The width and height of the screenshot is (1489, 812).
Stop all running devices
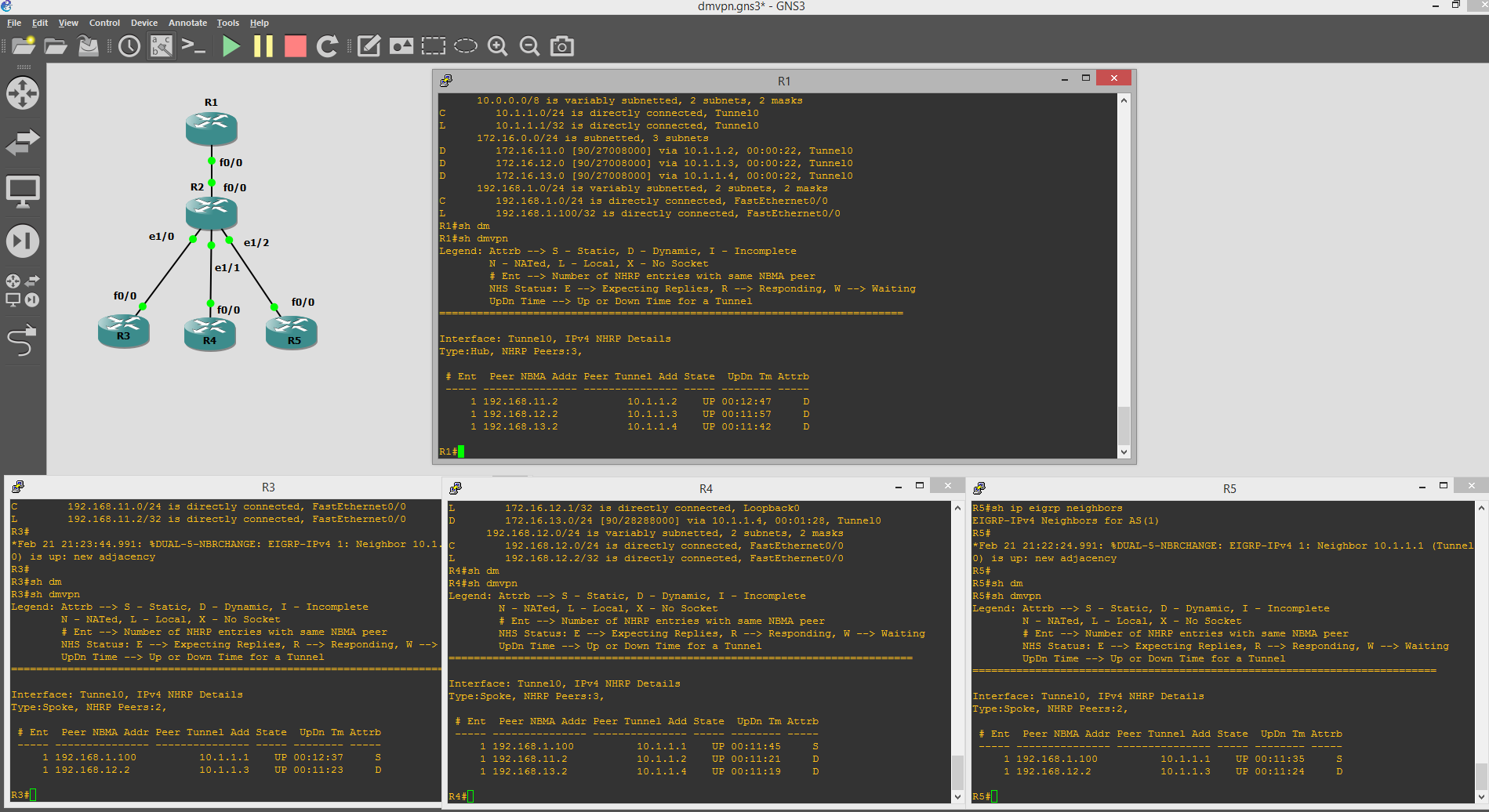(x=295, y=46)
